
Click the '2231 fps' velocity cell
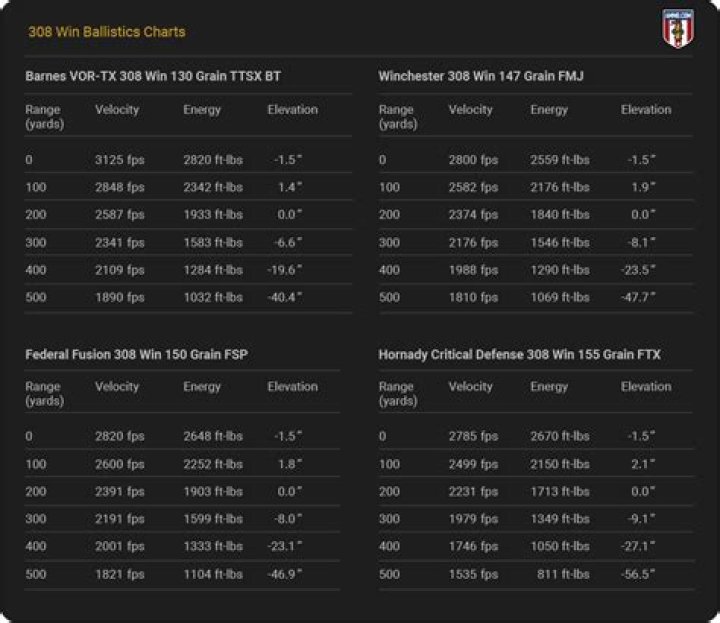(x=473, y=492)
